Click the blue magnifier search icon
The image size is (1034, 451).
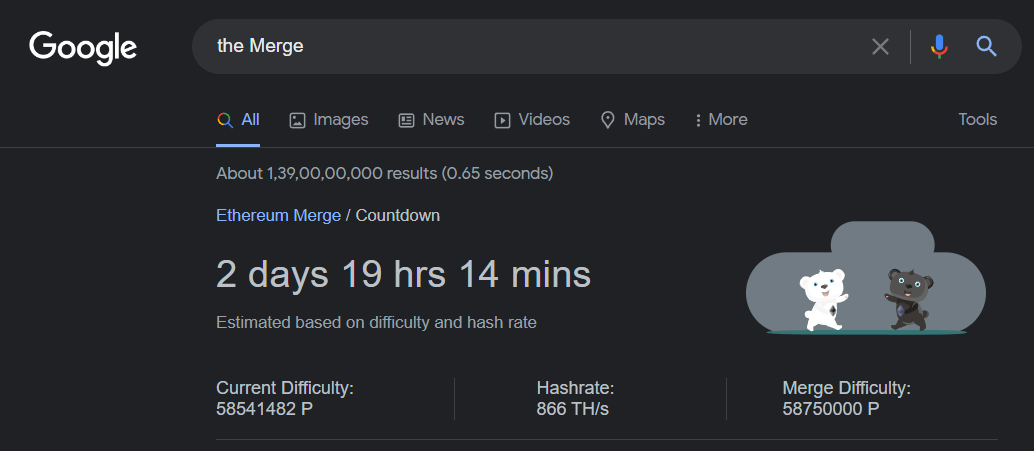point(987,47)
